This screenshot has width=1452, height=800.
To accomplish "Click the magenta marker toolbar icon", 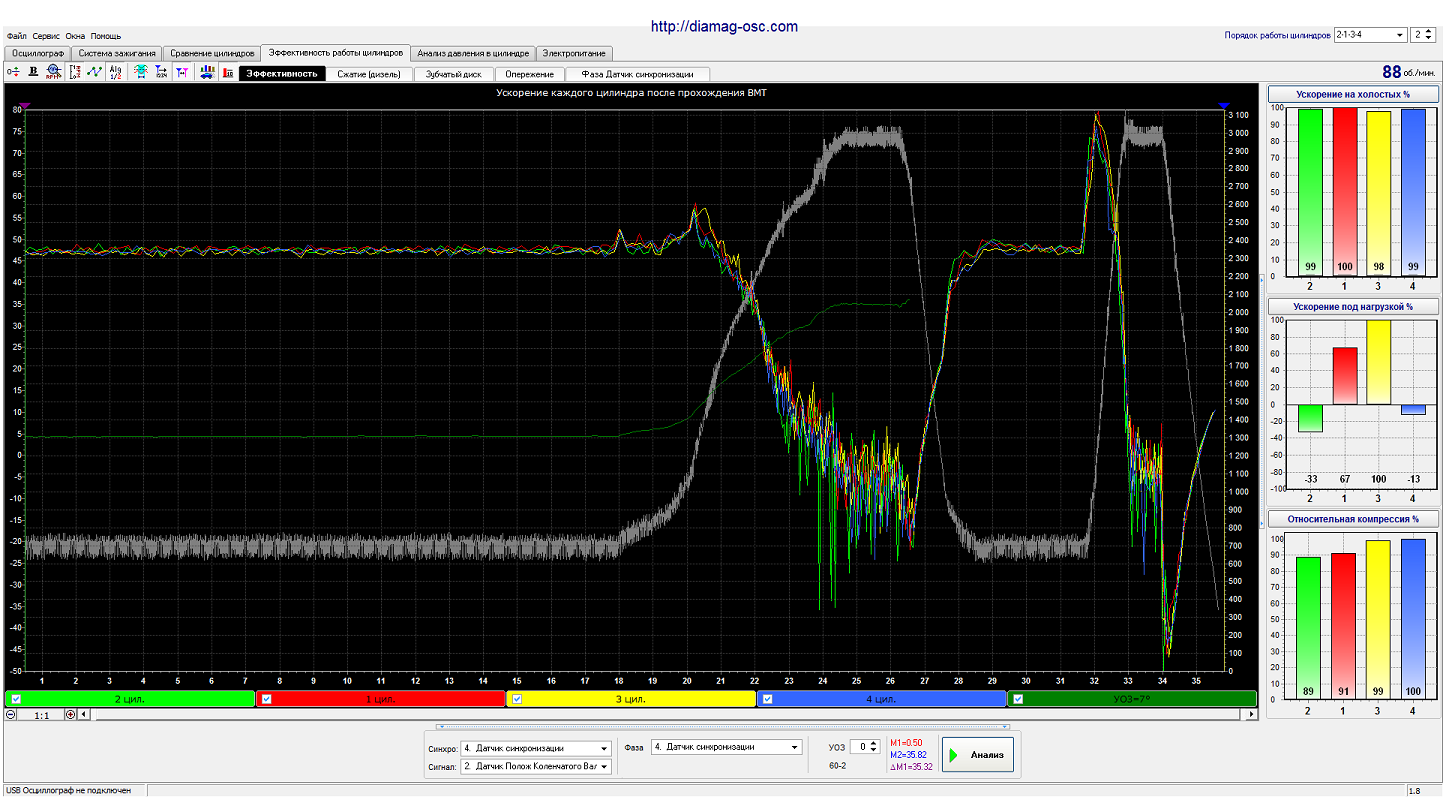I will pos(181,72).
